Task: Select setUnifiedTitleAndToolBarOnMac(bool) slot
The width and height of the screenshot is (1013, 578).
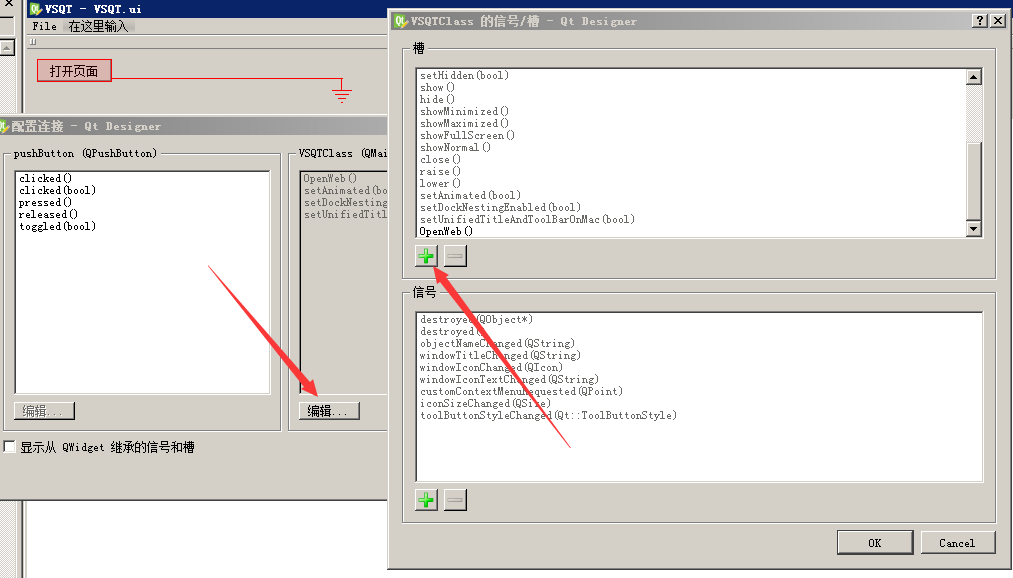Action: [527, 220]
